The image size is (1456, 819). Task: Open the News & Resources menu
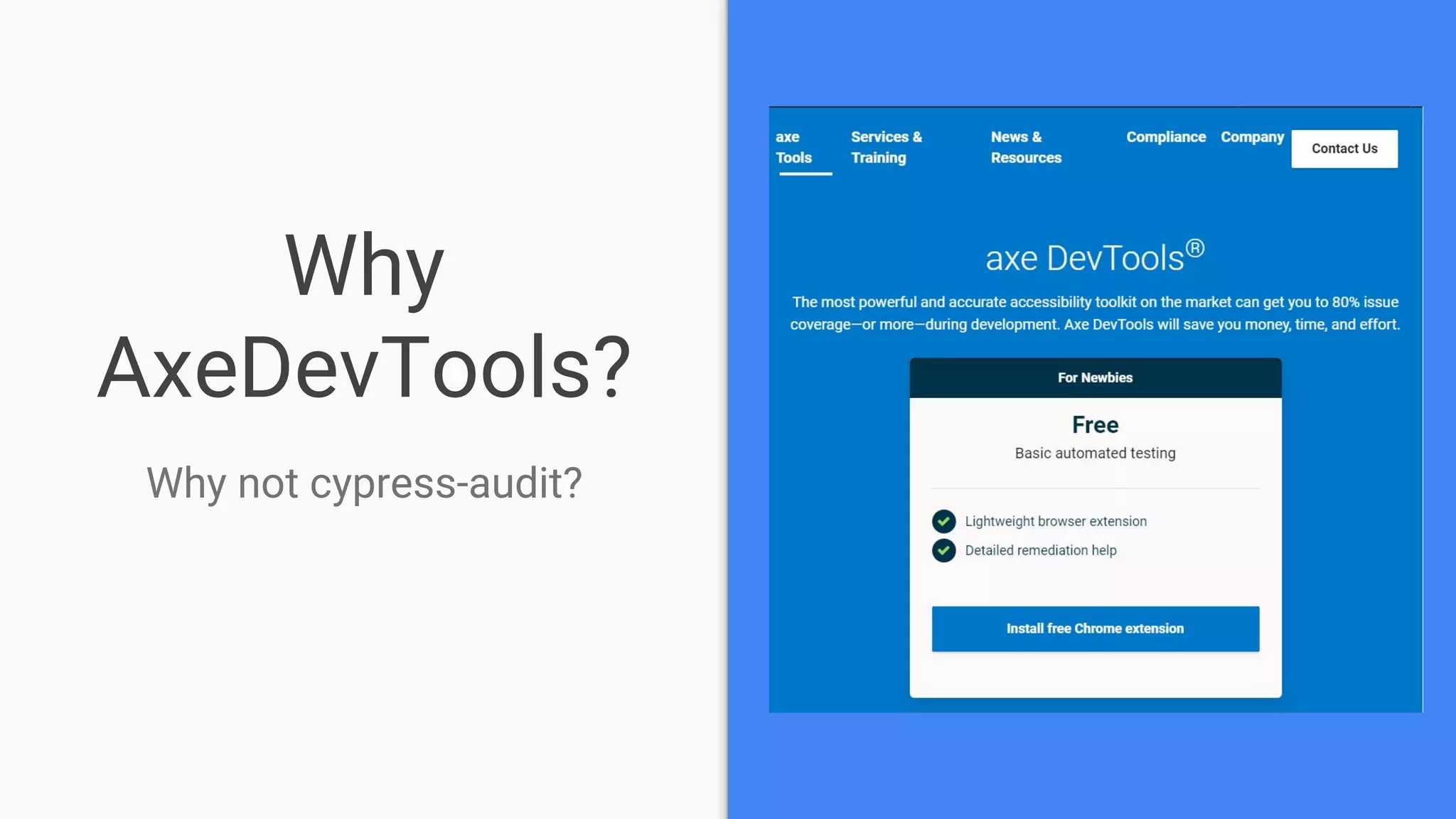click(1026, 147)
